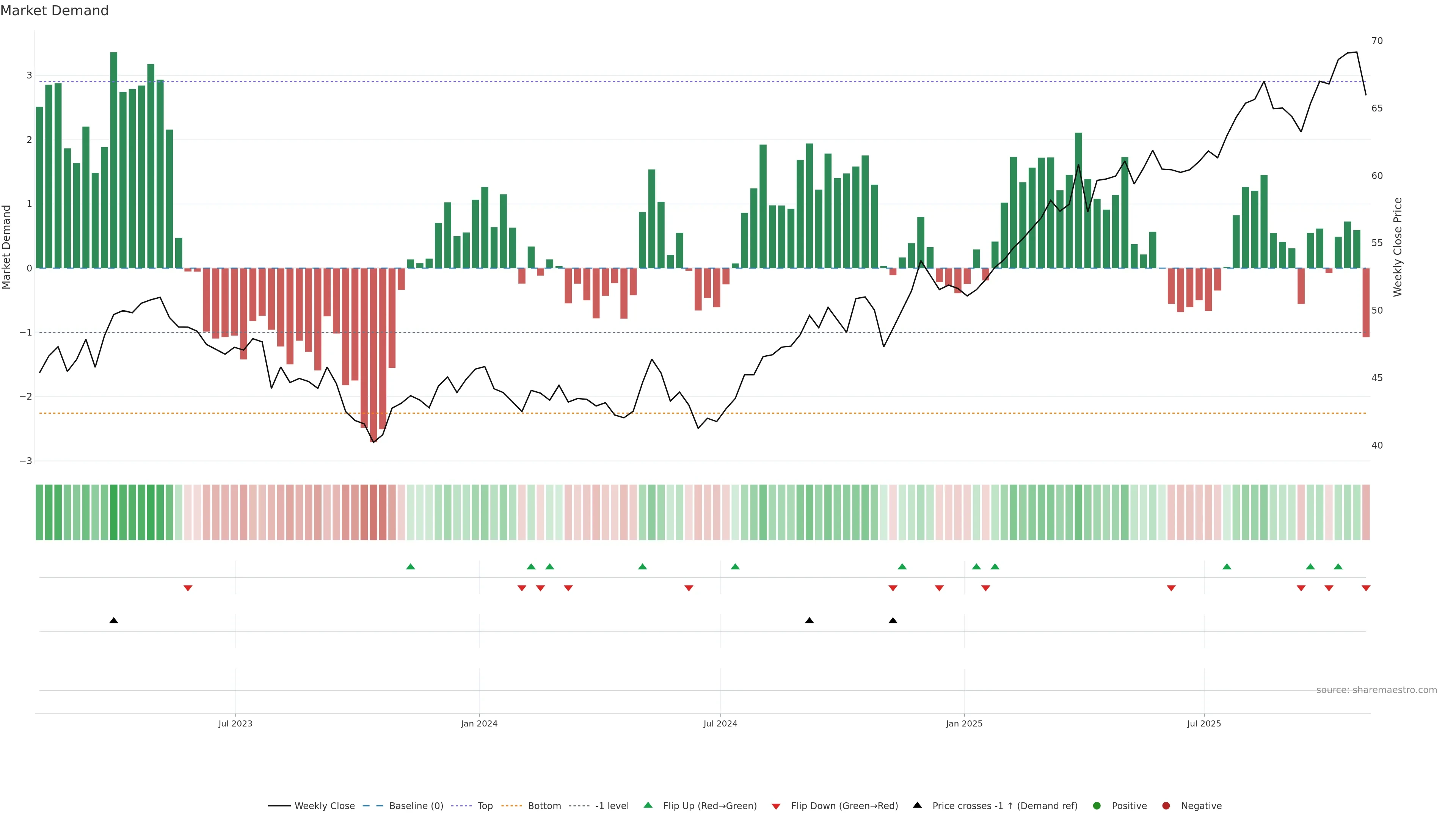
Task: Click the red Flip Down legend triangle
Action: (775, 806)
